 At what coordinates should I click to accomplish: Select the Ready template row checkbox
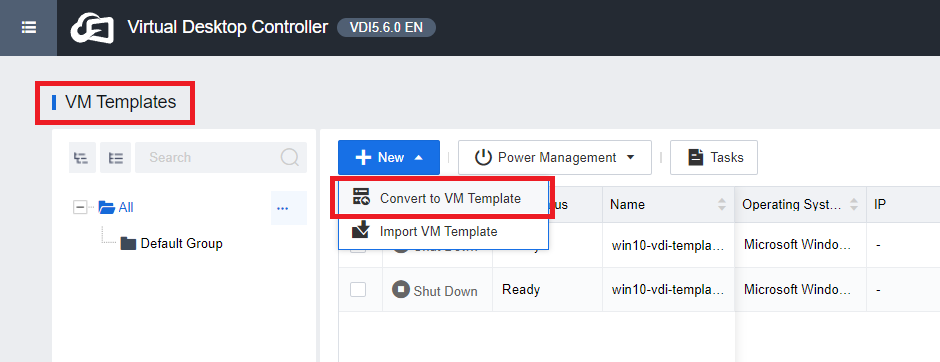tap(358, 289)
